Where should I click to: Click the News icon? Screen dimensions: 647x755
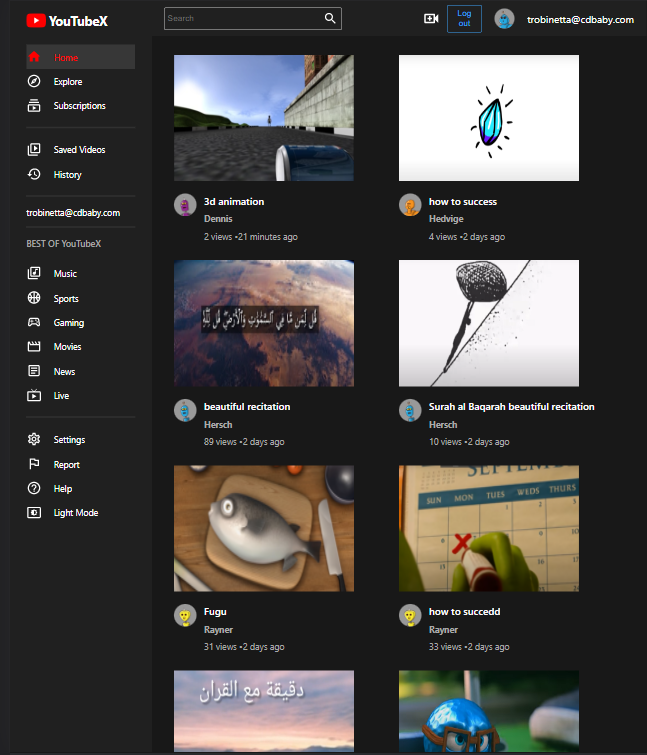[x=34, y=371]
